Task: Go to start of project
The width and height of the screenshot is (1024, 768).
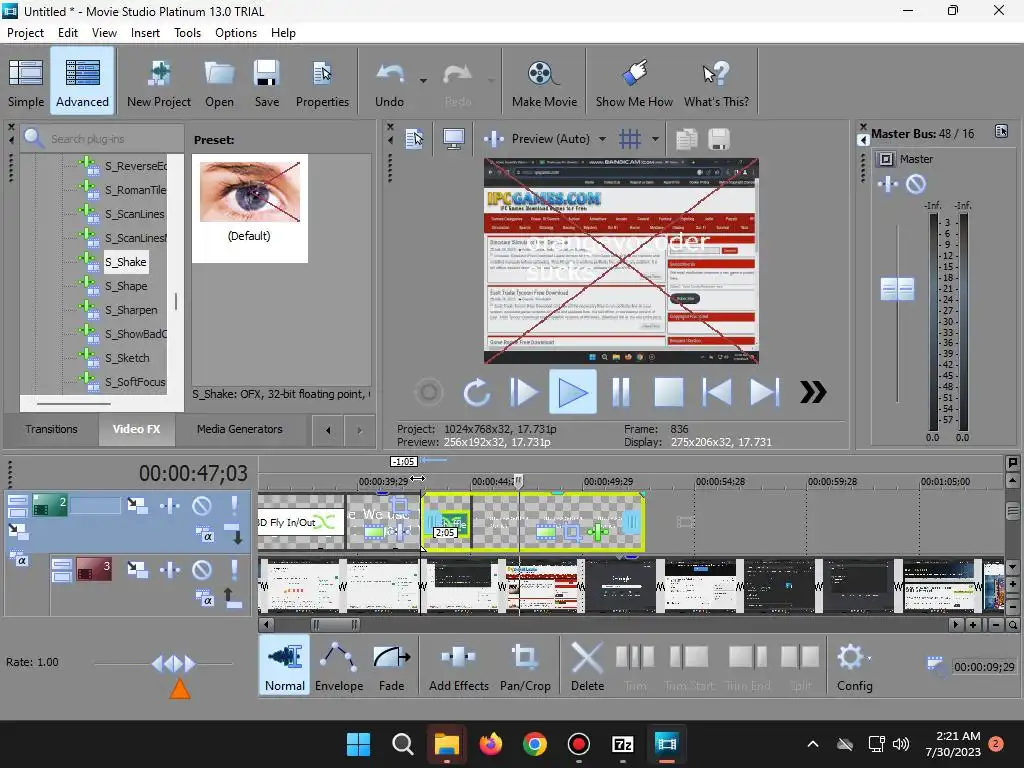Action: [716, 392]
